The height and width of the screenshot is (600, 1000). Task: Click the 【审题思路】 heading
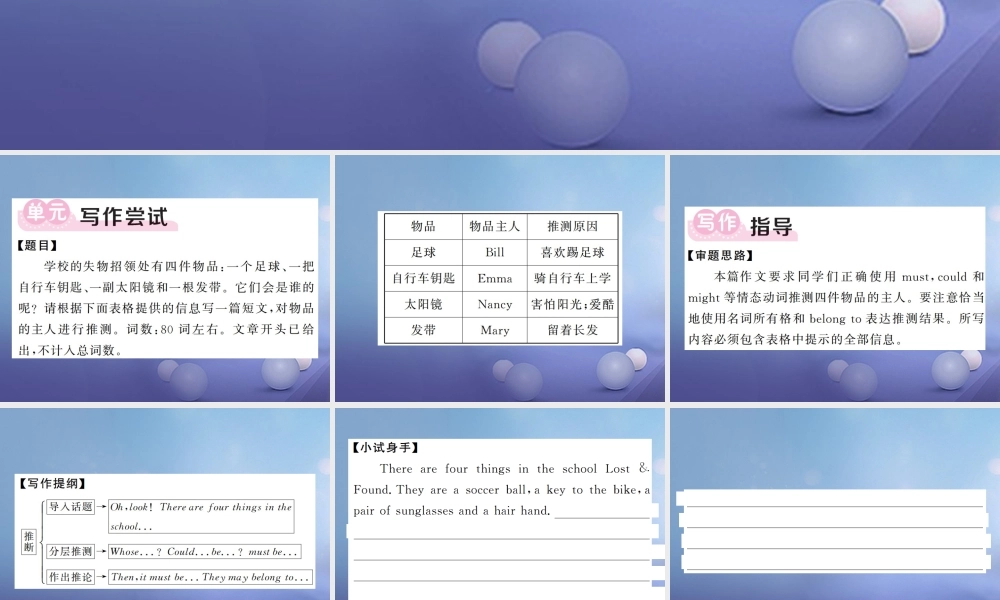(x=720, y=256)
